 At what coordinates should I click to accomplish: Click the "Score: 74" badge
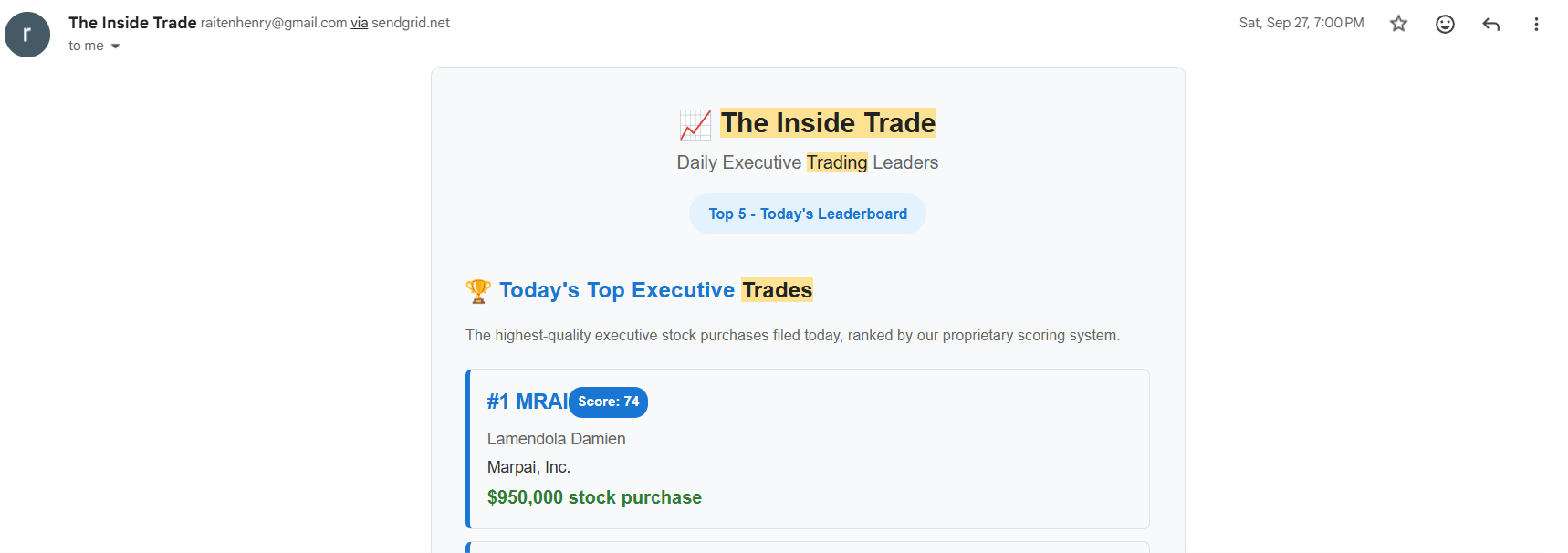pyautogui.click(x=608, y=402)
